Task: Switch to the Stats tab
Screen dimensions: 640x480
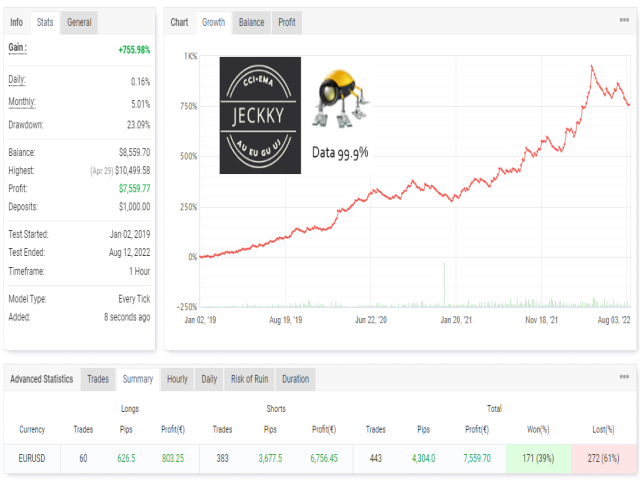Action: [45, 22]
